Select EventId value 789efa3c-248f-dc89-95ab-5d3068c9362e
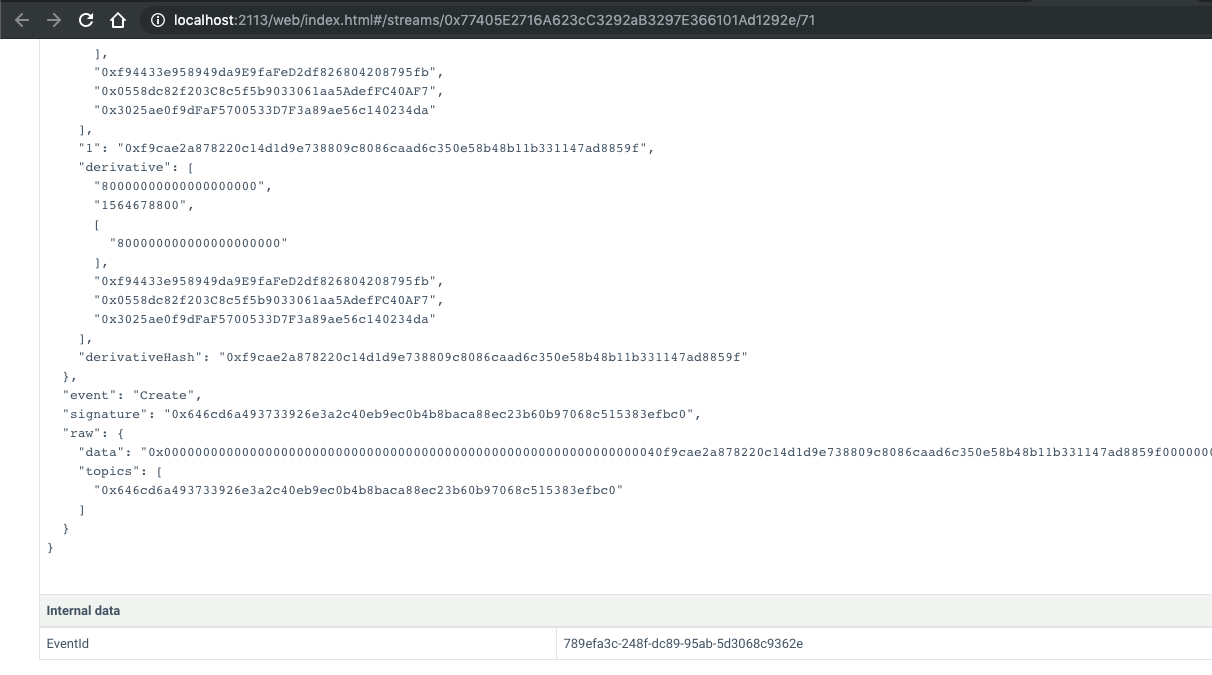This screenshot has height=675, width=1212. coord(683,643)
